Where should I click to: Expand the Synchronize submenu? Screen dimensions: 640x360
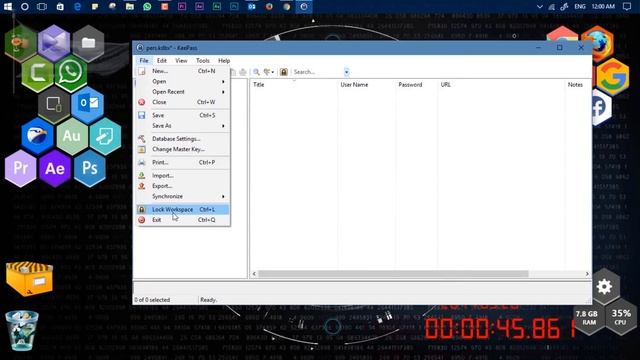tap(183, 196)
